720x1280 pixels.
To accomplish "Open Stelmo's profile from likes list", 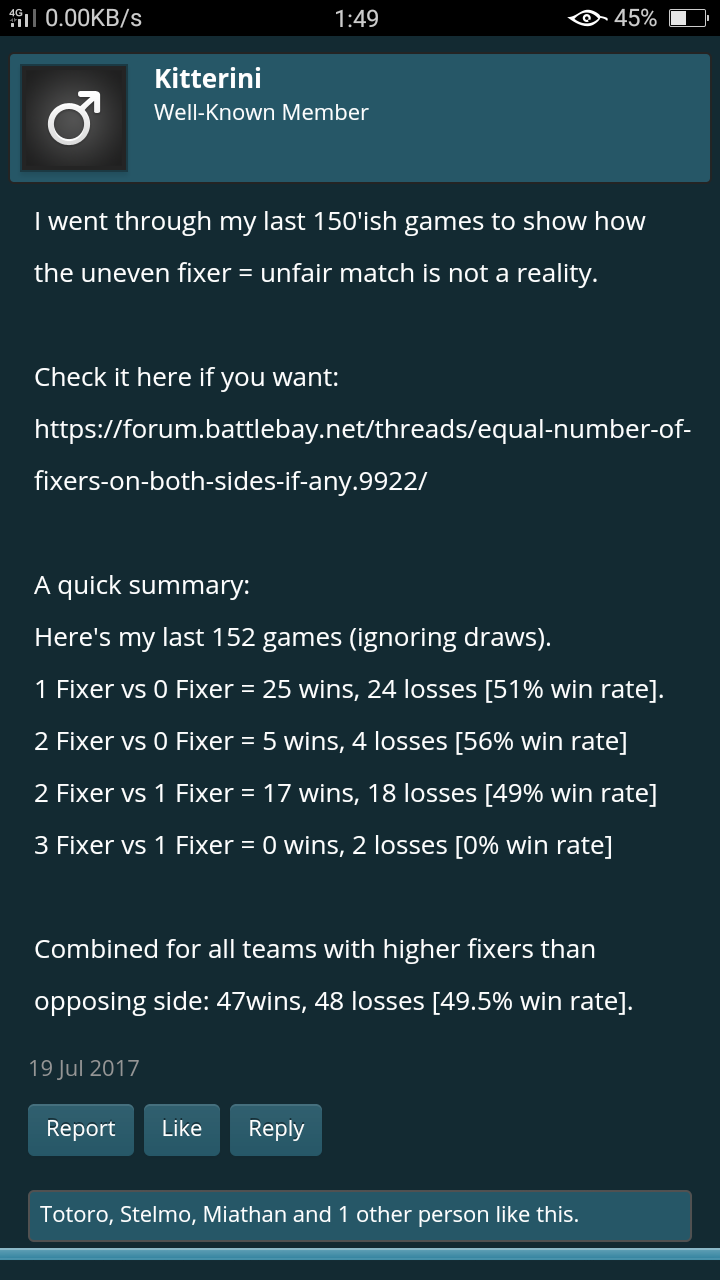I will (x=155, y=1215).
